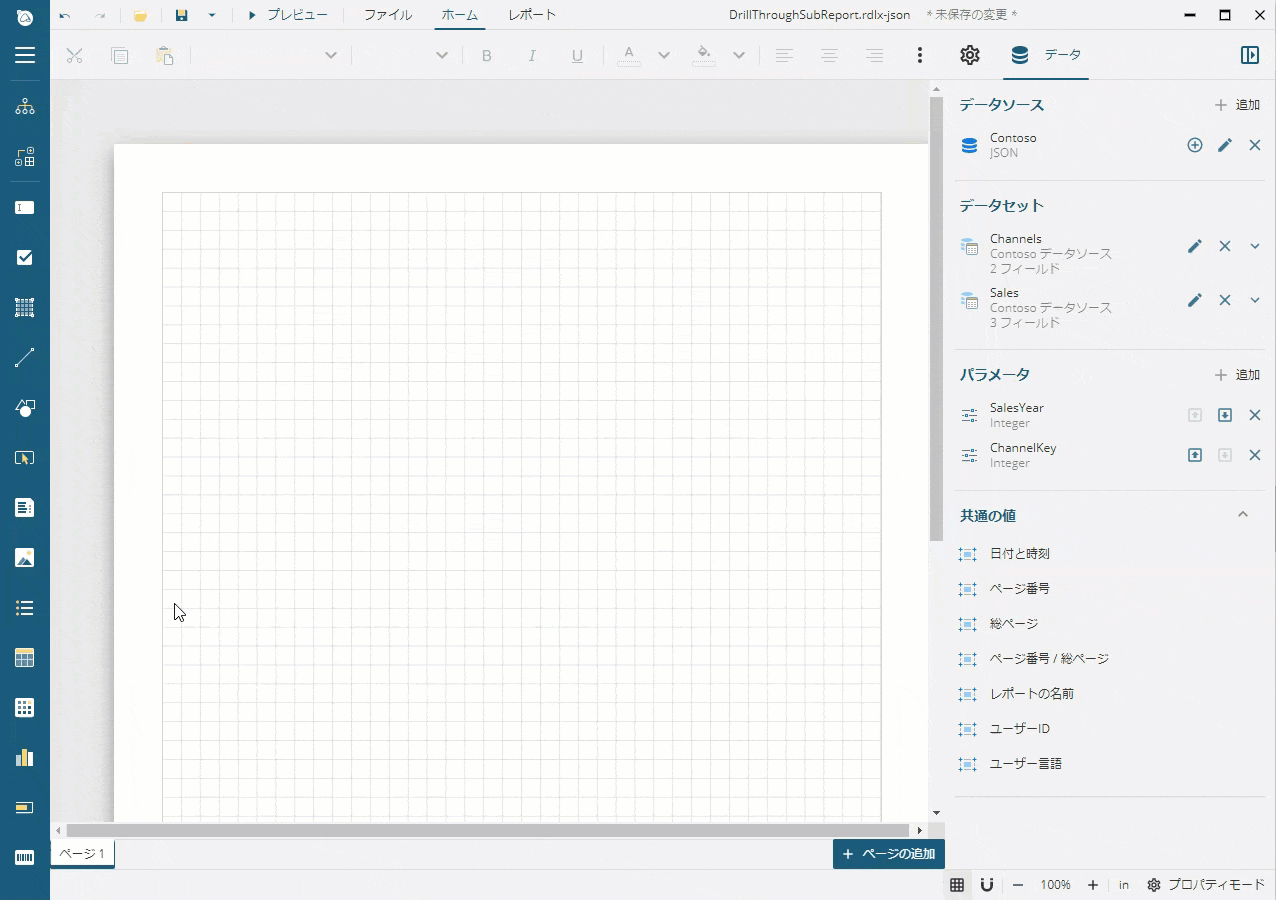Move the SalesYear parameter down
The width and height of the screenshot is (1276, 900).
coord(1225,415)
